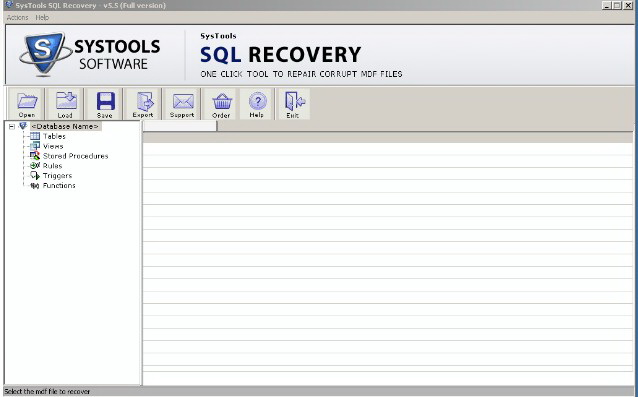This screenshot has height=397, width=638.
Task: Click the Rules node icon
Action: tap(35, 166)
